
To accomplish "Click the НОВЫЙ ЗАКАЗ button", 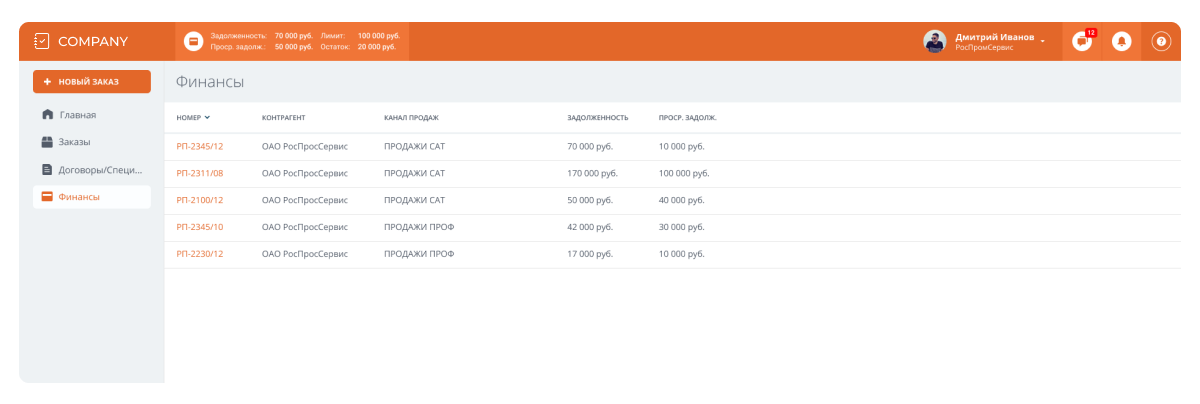I will pos(92,82).
